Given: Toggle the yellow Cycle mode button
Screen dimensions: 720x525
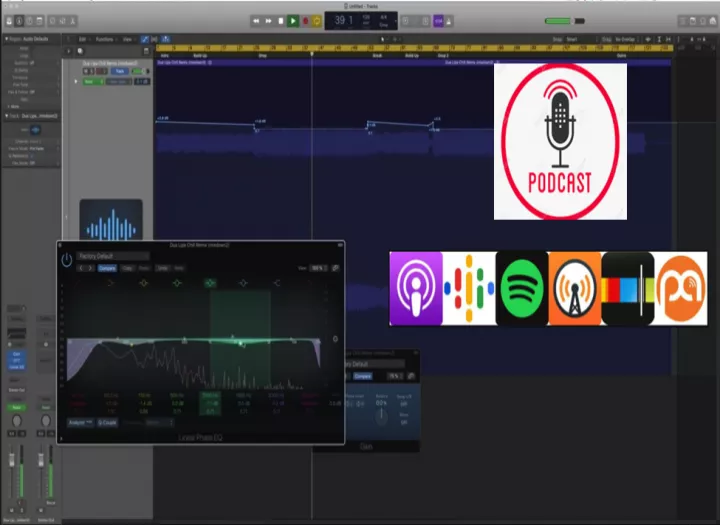Looking at the screenshot, I should pos(317,21).
